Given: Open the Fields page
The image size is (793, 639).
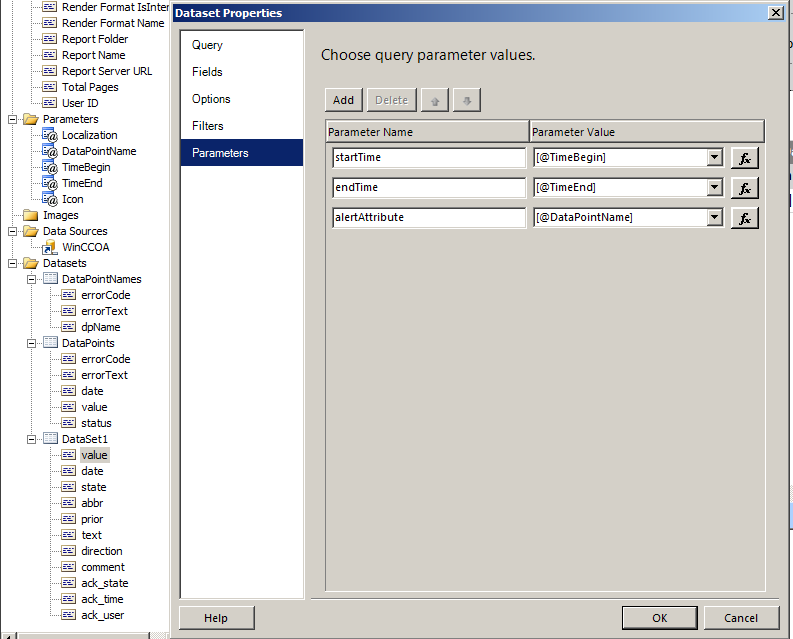Looking at the screenshot, I should point(207,72).
